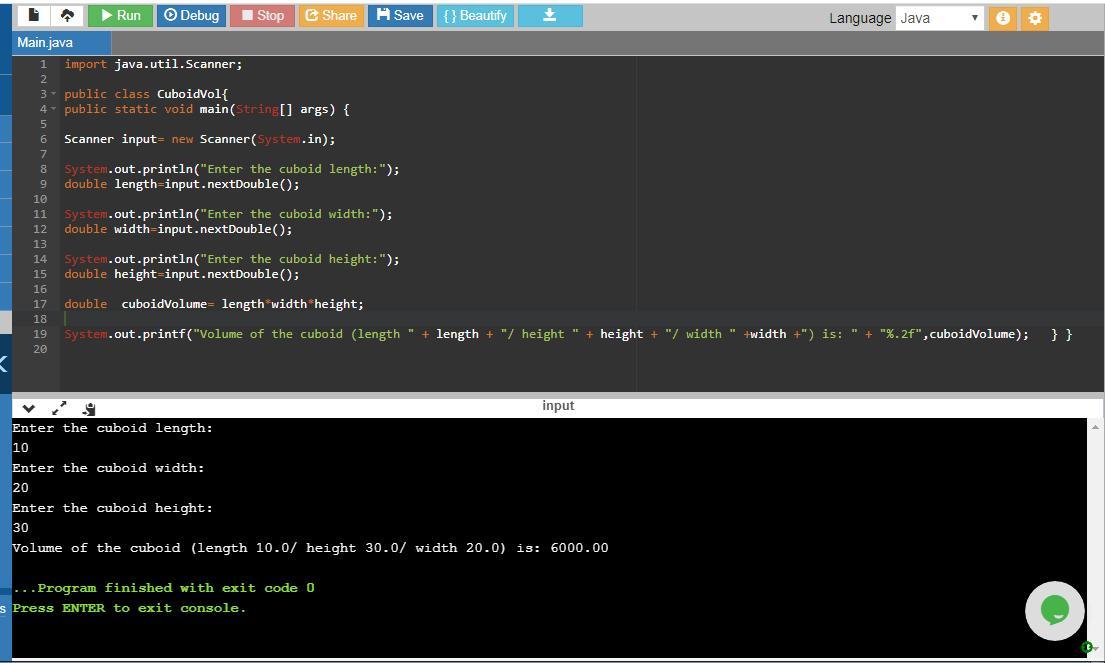Collapse the console panel with chevron
This screenshot has width=1105, height=663.
[x=28, y=408]
